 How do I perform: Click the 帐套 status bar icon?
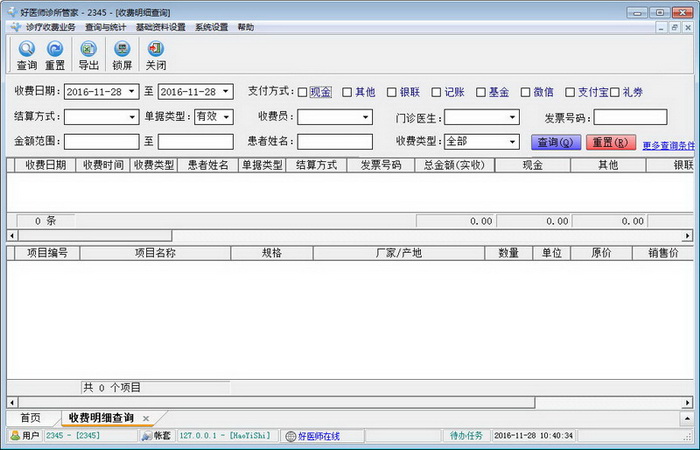point(146,436)
